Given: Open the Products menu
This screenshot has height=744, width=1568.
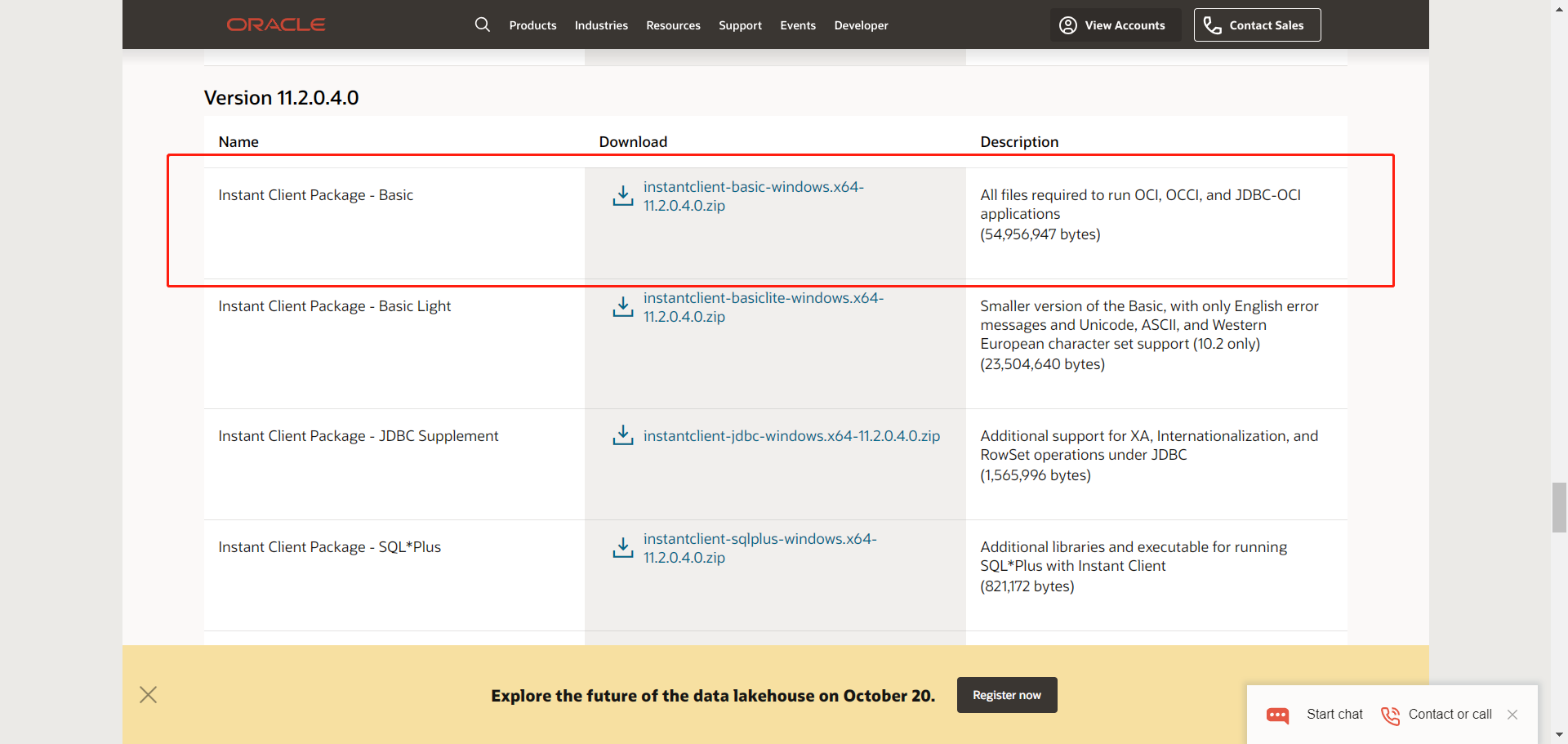Looking at the screenshot, I should (x=532, y=25).
